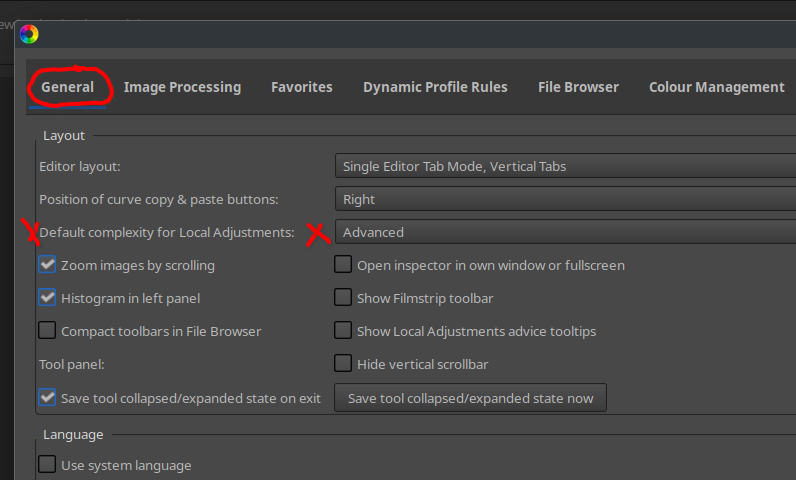The height and width of the screenshot is (480, 796).
Task: Click the RawTherapee colour wheel window icon
Action: click(28, 34)
